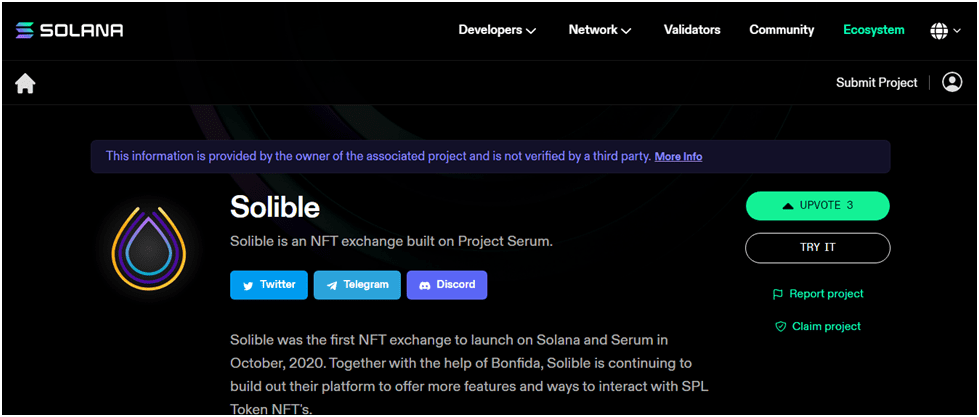Join Solible's Discord server
The height and width of the screenshot is (417, 979).
pyautogui.click(x=447, y=285)
